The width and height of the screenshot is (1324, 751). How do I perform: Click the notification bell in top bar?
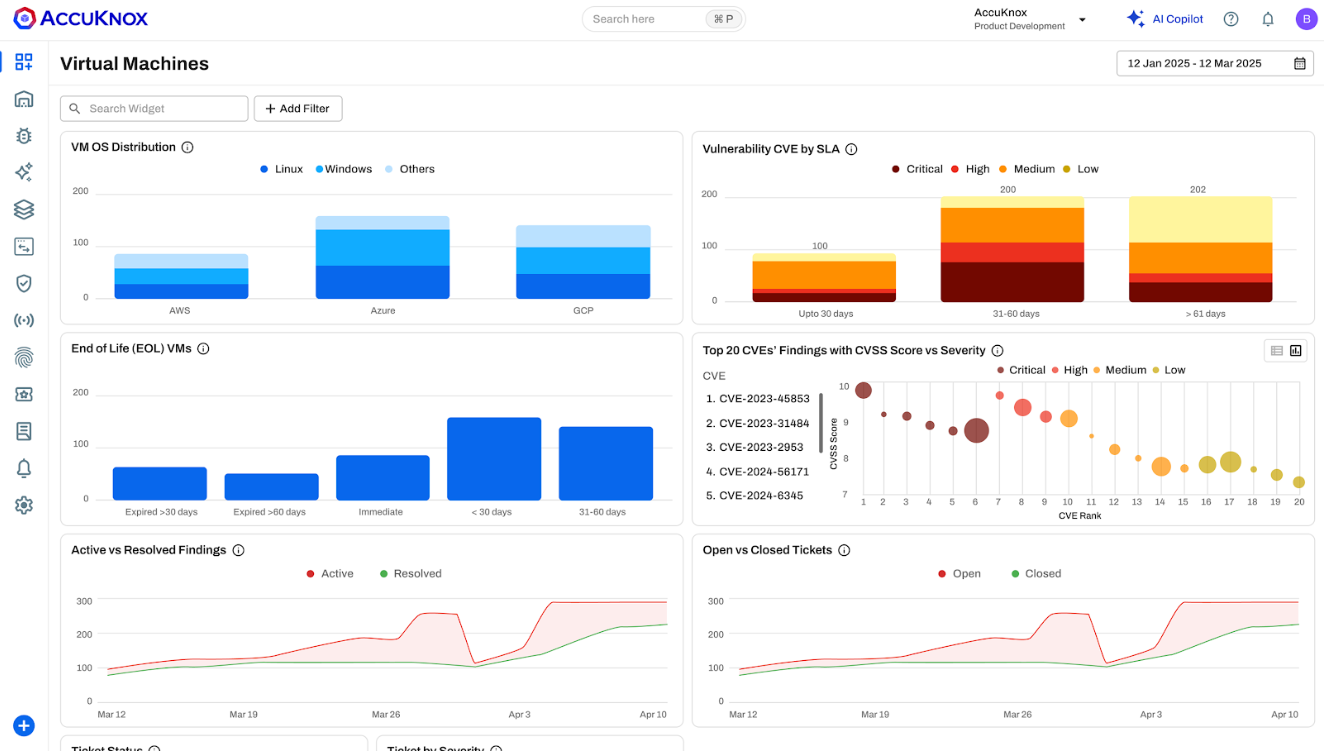coord(1267,19)
